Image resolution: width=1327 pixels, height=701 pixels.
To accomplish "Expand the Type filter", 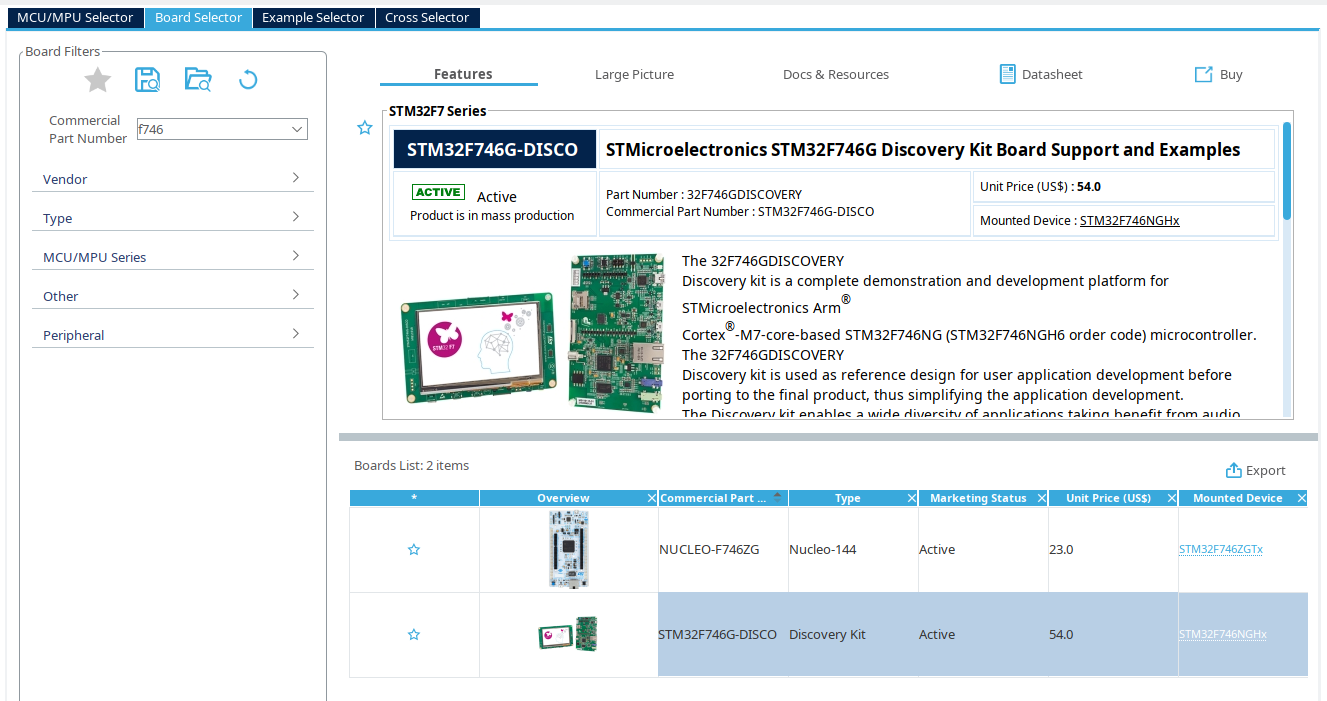I will (x=296, y=217).
